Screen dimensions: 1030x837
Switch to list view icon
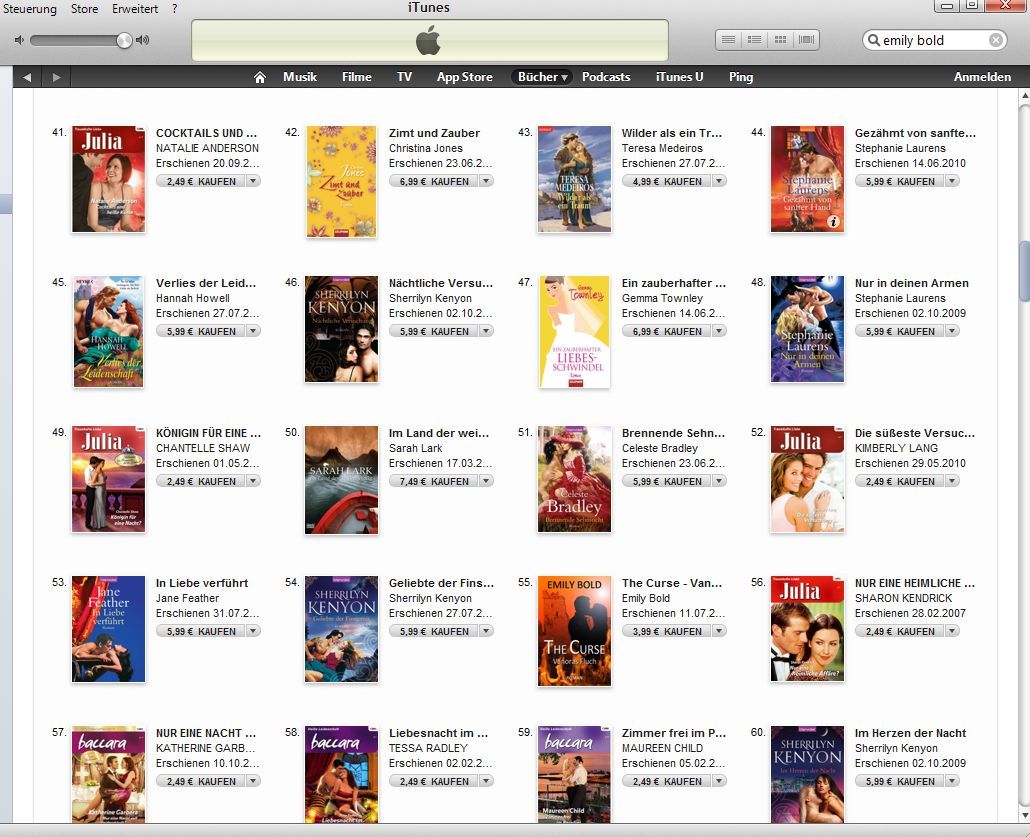point(728,40)
